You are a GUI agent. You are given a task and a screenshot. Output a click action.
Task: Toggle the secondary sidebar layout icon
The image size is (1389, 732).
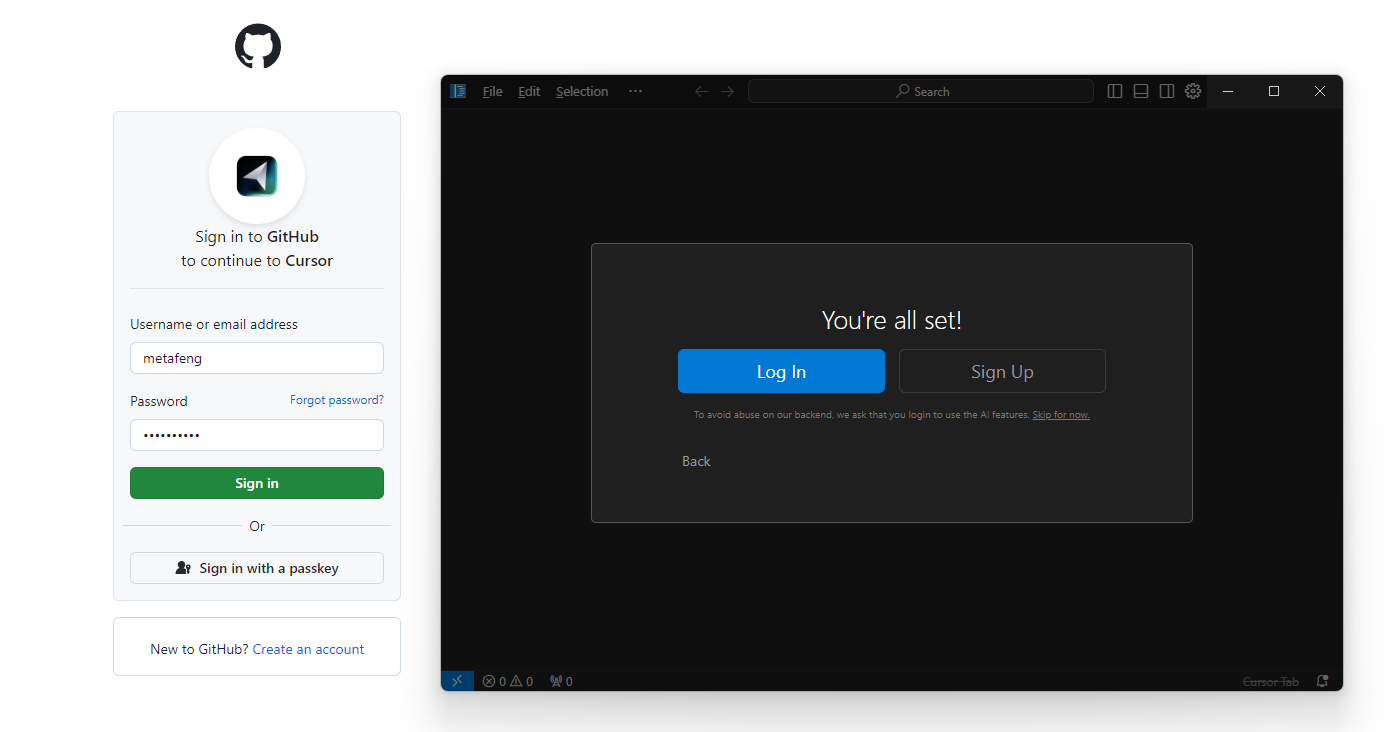click(x=1167, y=91)
